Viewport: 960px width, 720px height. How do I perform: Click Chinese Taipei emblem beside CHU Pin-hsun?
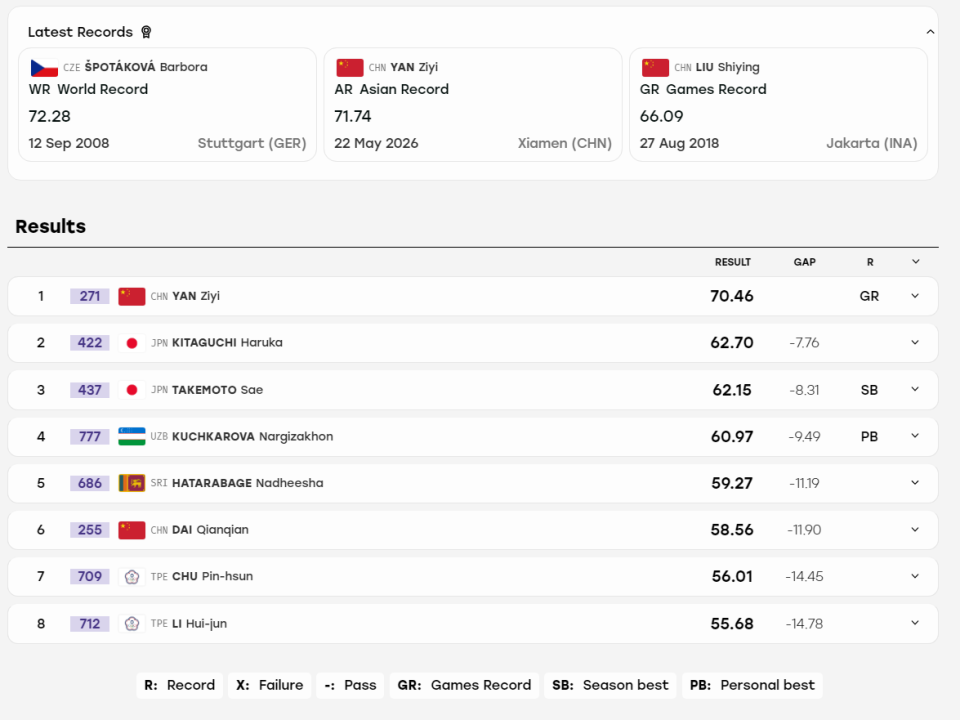tap(132, 577)
